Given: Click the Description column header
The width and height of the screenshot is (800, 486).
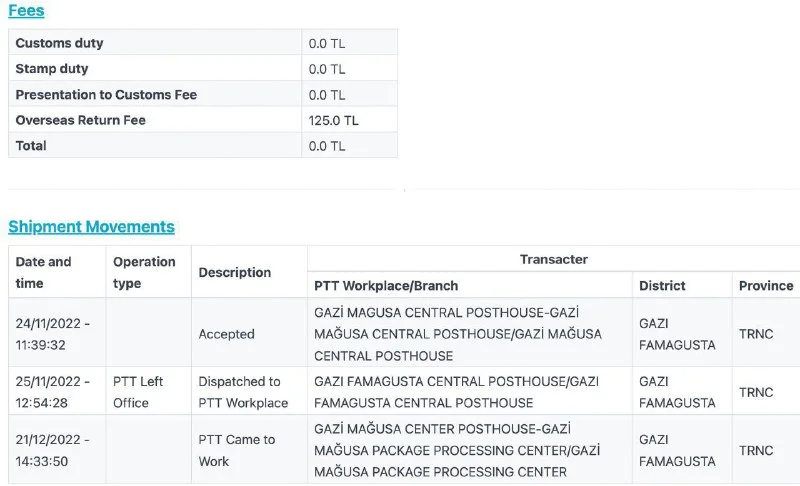Looking at the screenshot, I should (235, 272).
